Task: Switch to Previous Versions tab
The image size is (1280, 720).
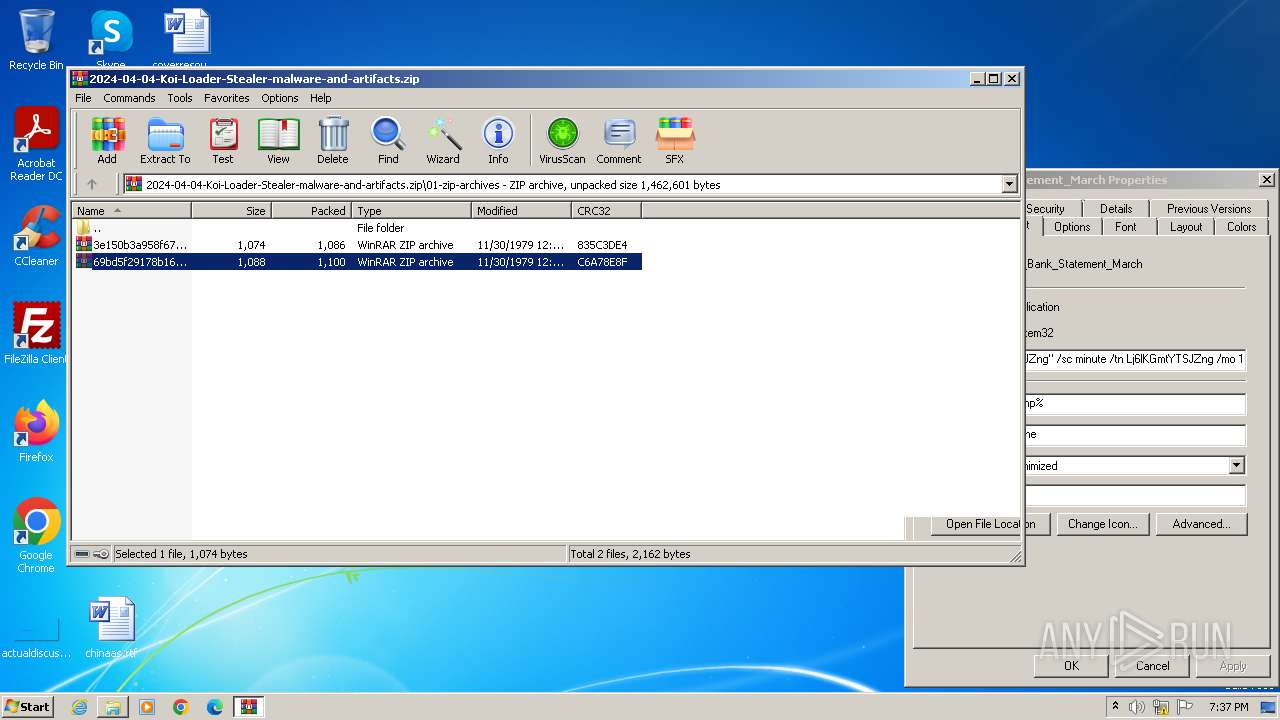Action: 1209,208
